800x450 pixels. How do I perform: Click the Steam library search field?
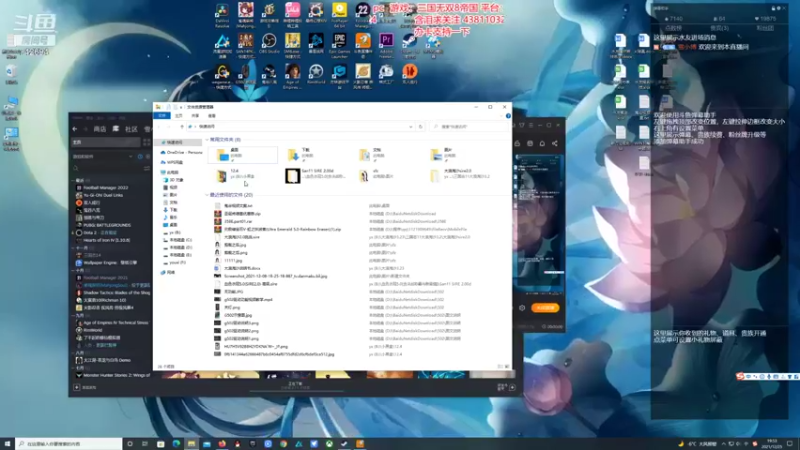pos(107,168)
